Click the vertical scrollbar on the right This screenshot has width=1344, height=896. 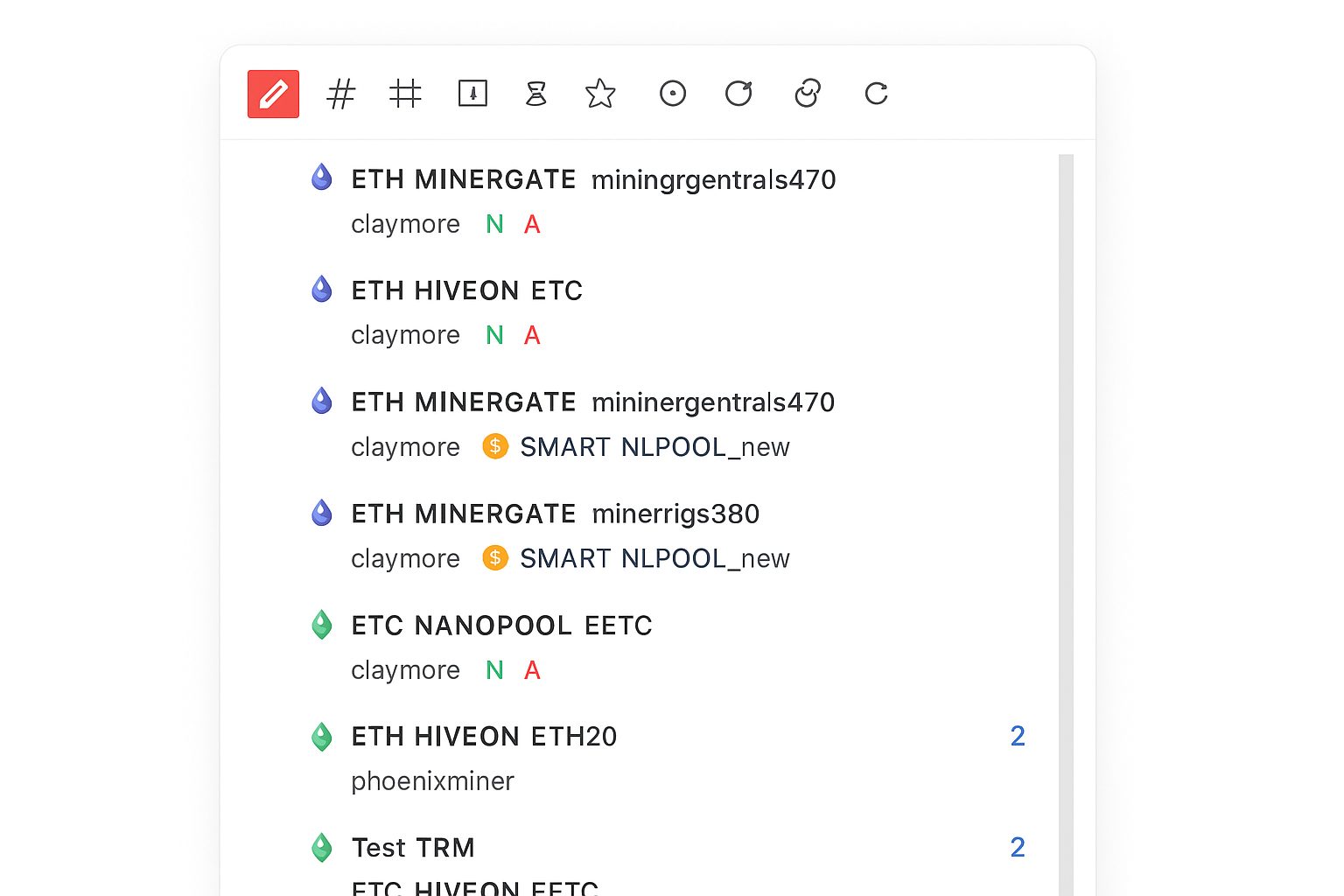click(x=1066, y=437)
